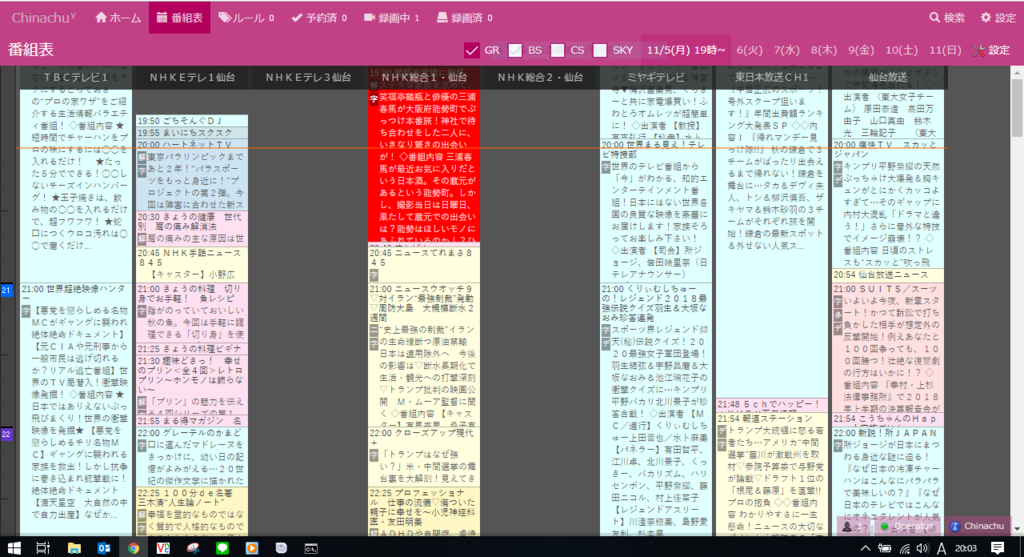
Task: Open the 録画済 recorded list
Action: pos(464,18)
